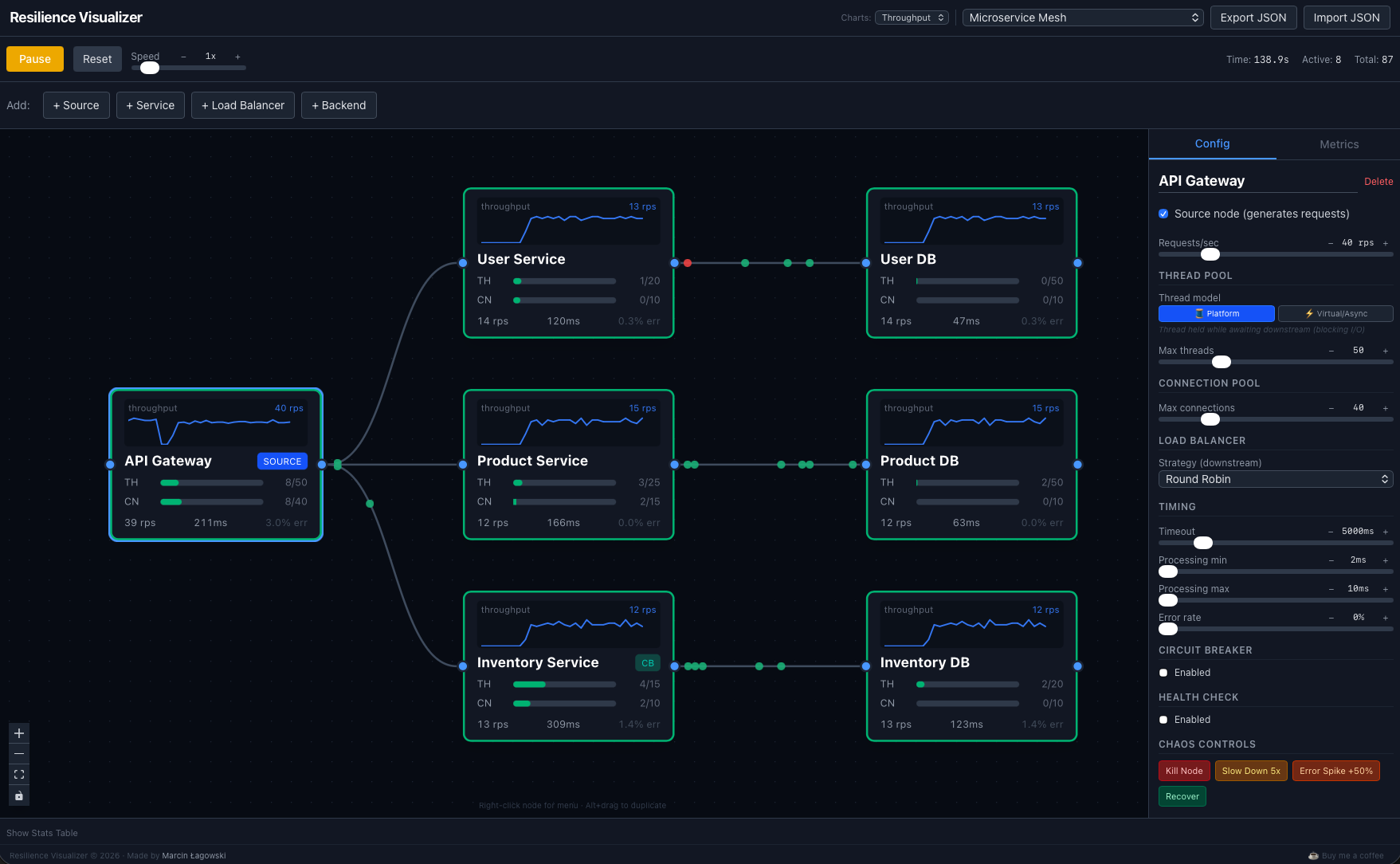Open the Microservice Mesh scenario dropdown
1400x864 pixels.
[1082, 17]
